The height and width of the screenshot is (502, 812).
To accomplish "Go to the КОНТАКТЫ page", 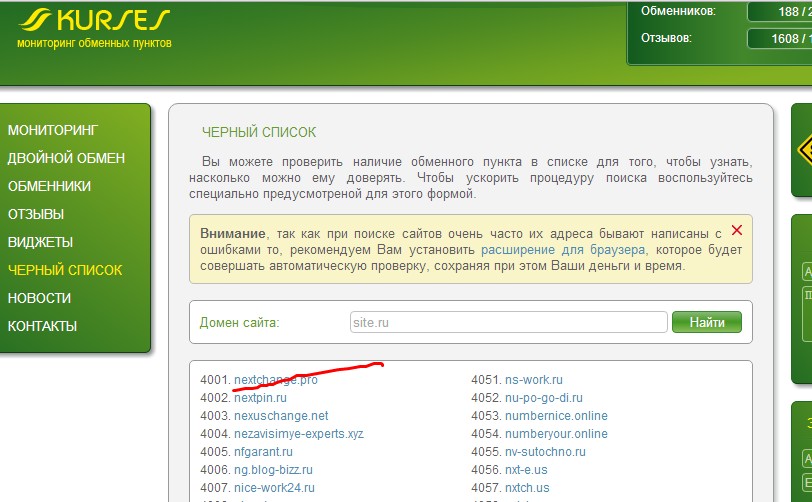I will pos(42,326).
